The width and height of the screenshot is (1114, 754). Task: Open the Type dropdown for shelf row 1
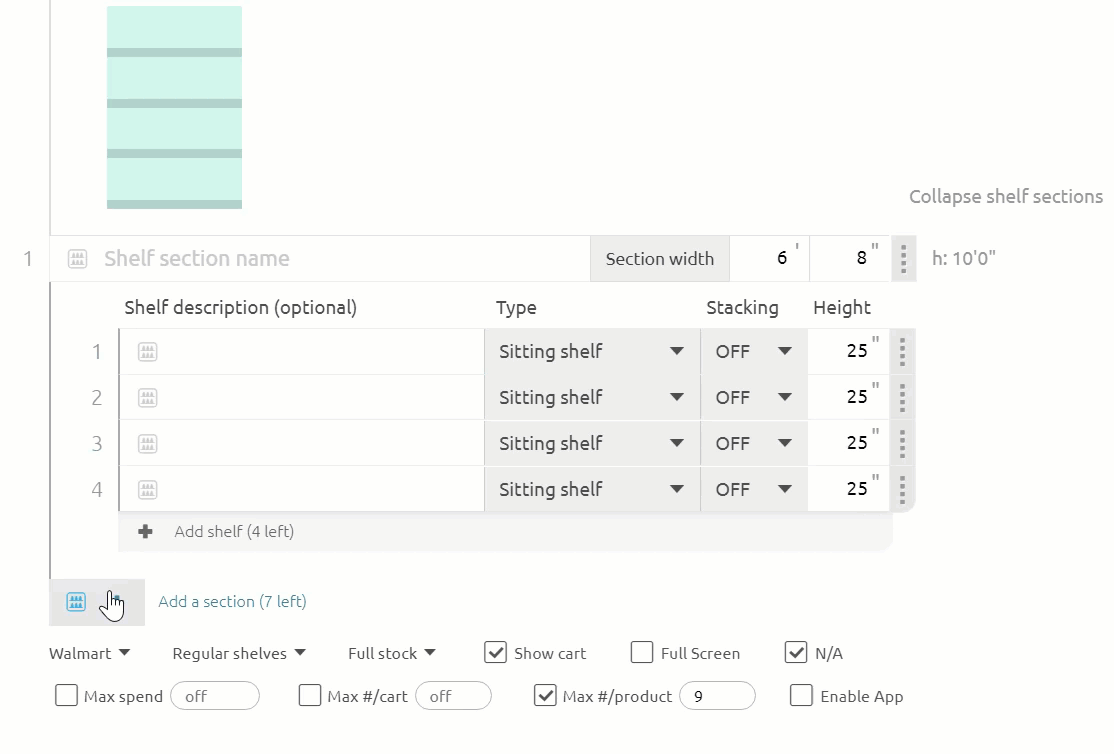click(592, 352)
